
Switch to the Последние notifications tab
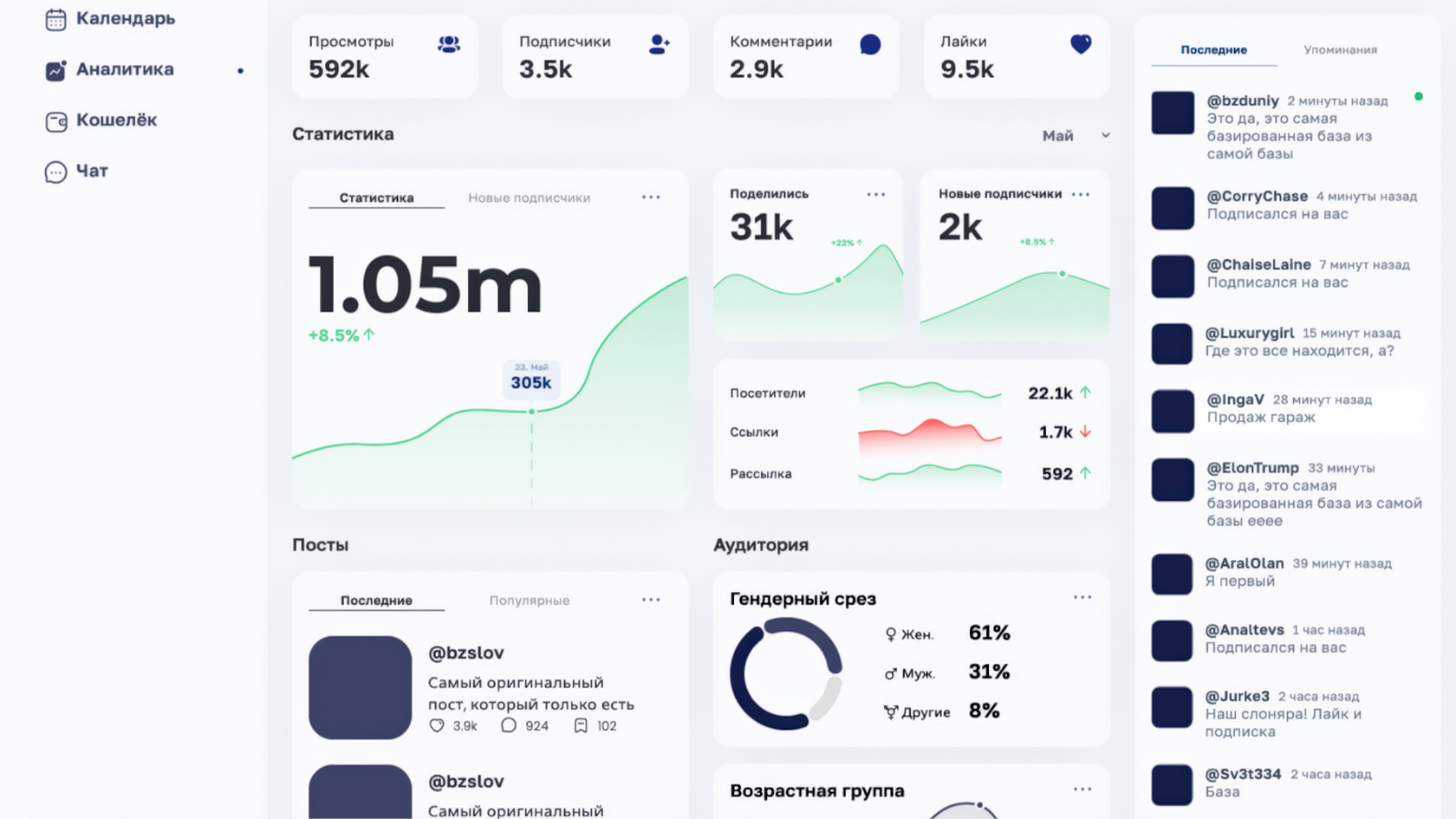point(1213,49)
